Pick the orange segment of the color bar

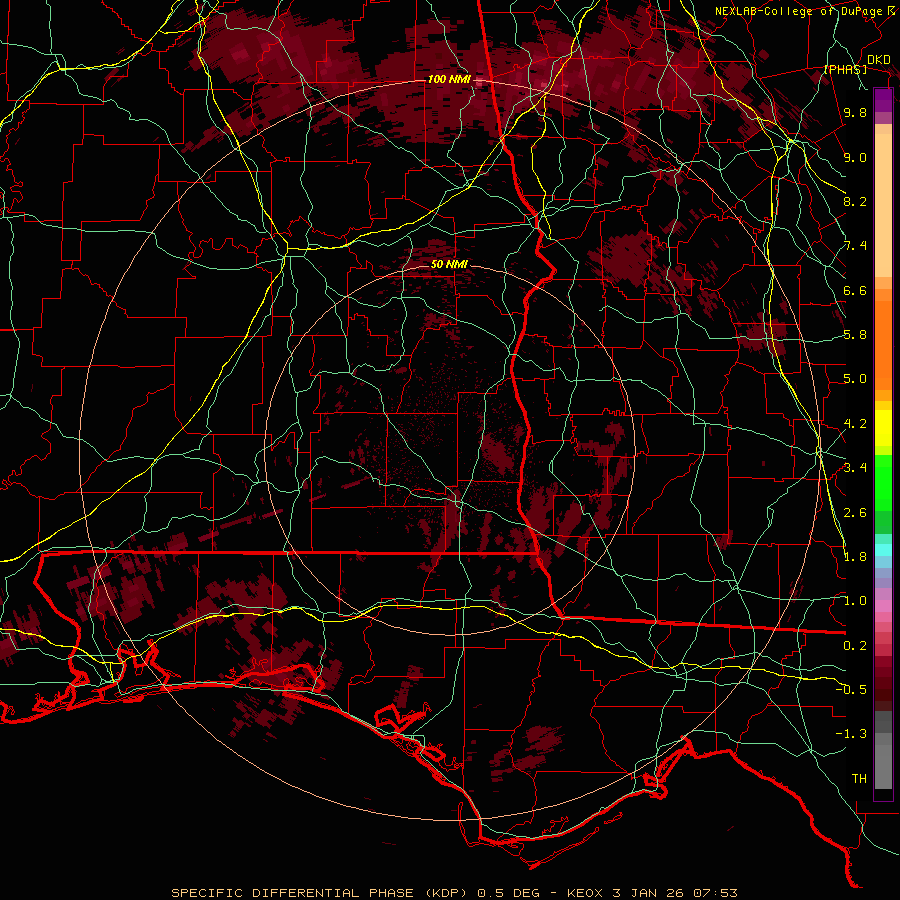pos(883,344)
